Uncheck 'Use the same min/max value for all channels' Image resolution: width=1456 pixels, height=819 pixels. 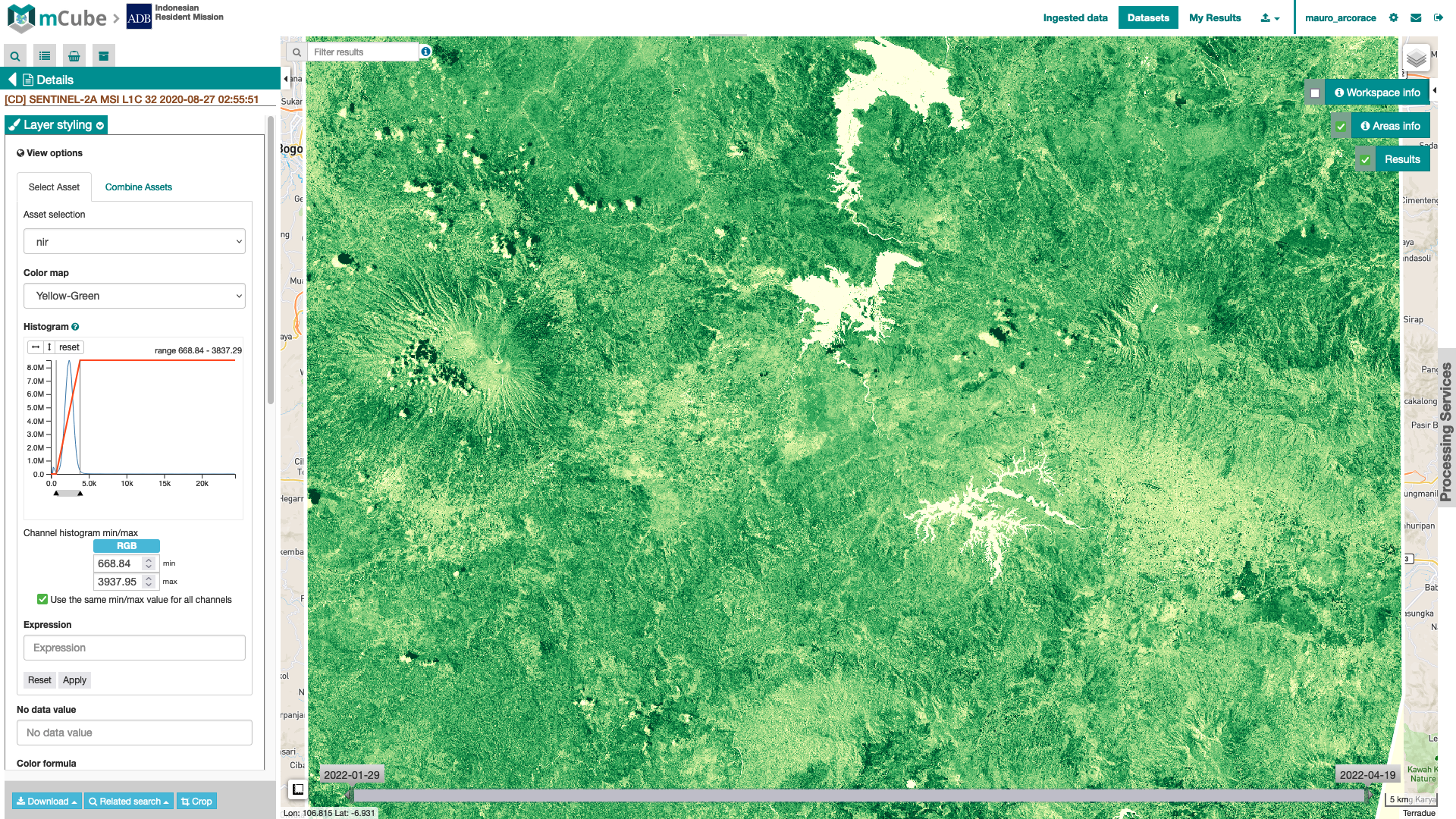(x=43, y=599)
